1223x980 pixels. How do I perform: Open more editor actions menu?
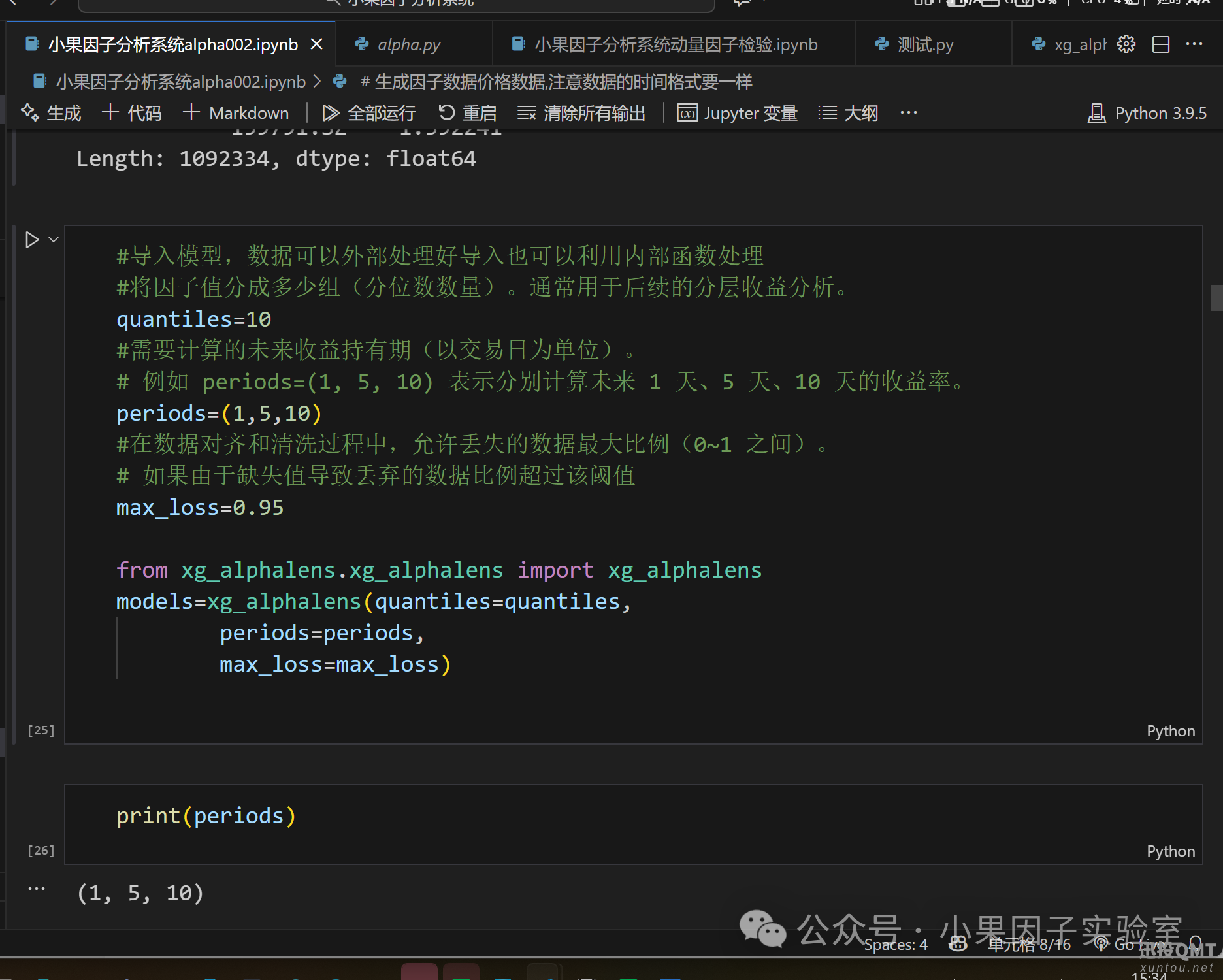[1194, 44]
